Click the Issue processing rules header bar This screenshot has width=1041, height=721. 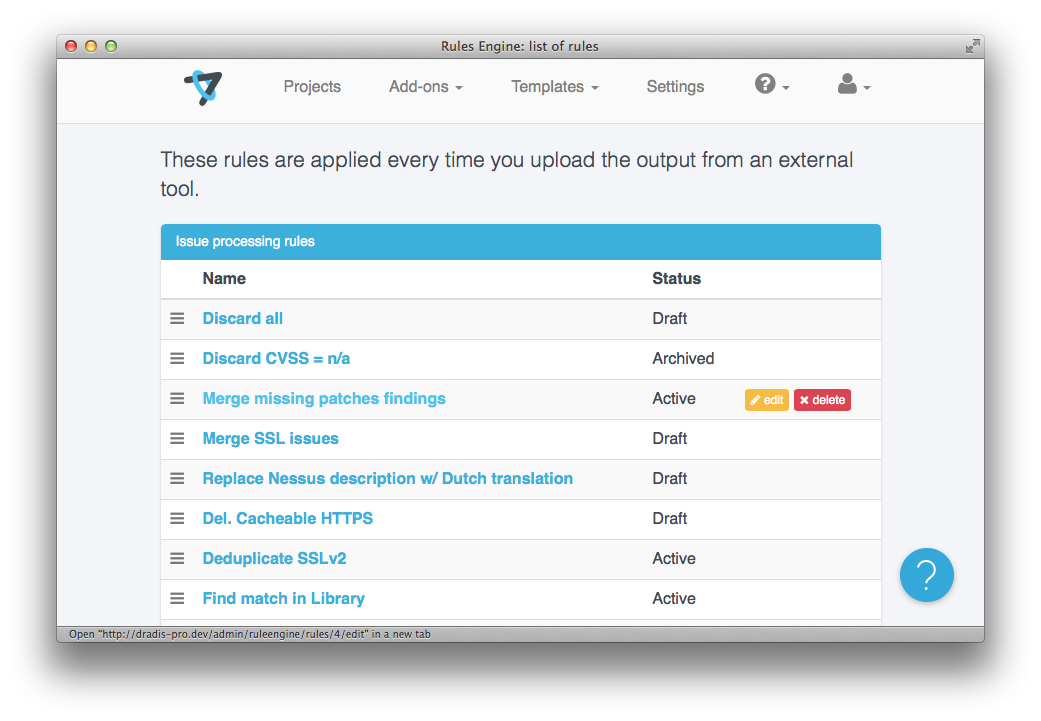coord(520,241)
